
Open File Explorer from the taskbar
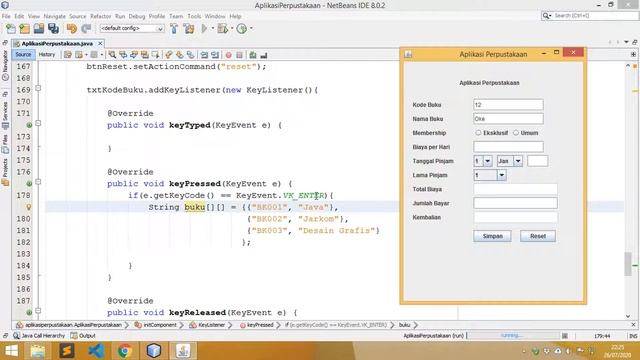38,351
